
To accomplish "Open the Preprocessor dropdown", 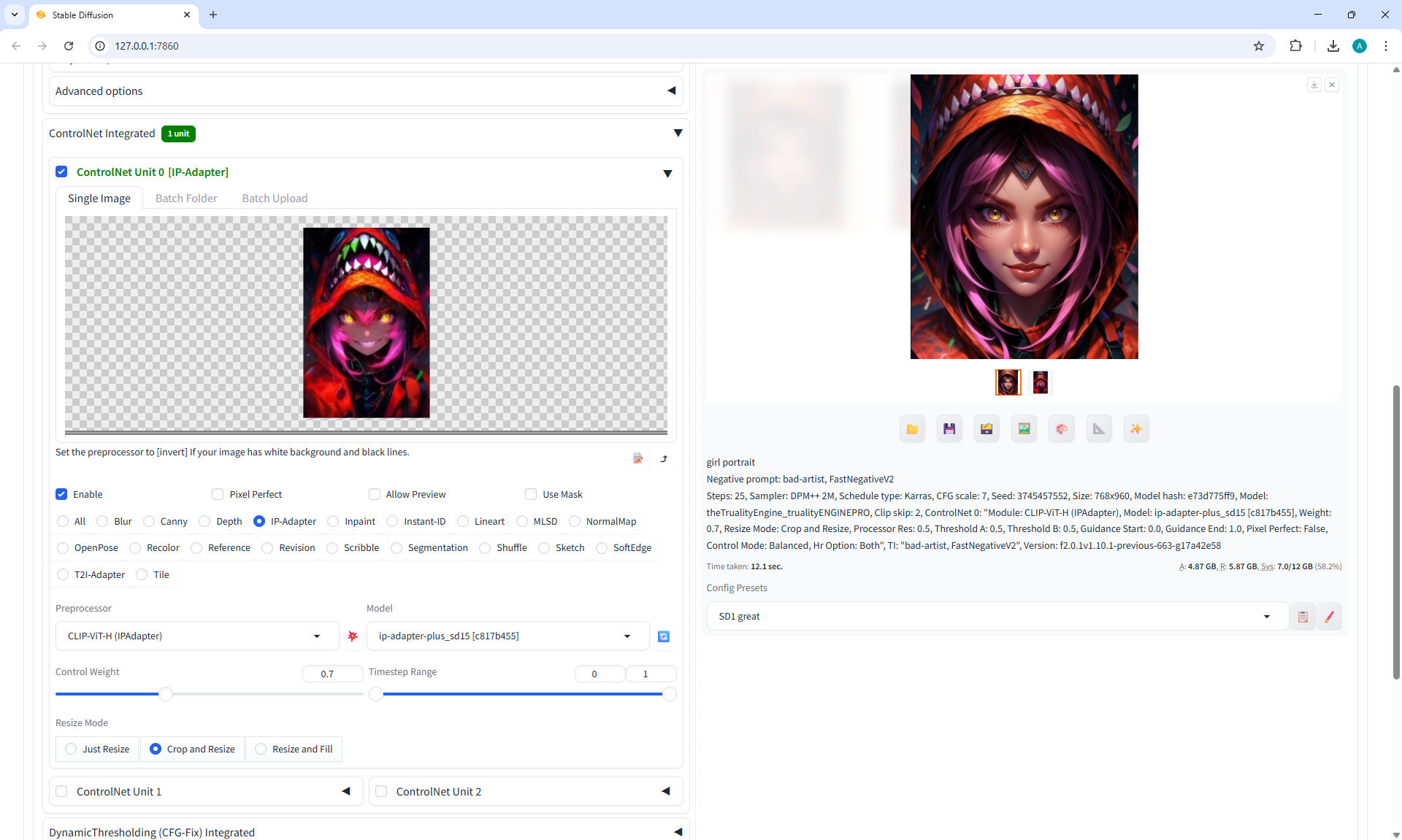I will tap(196, 636).
